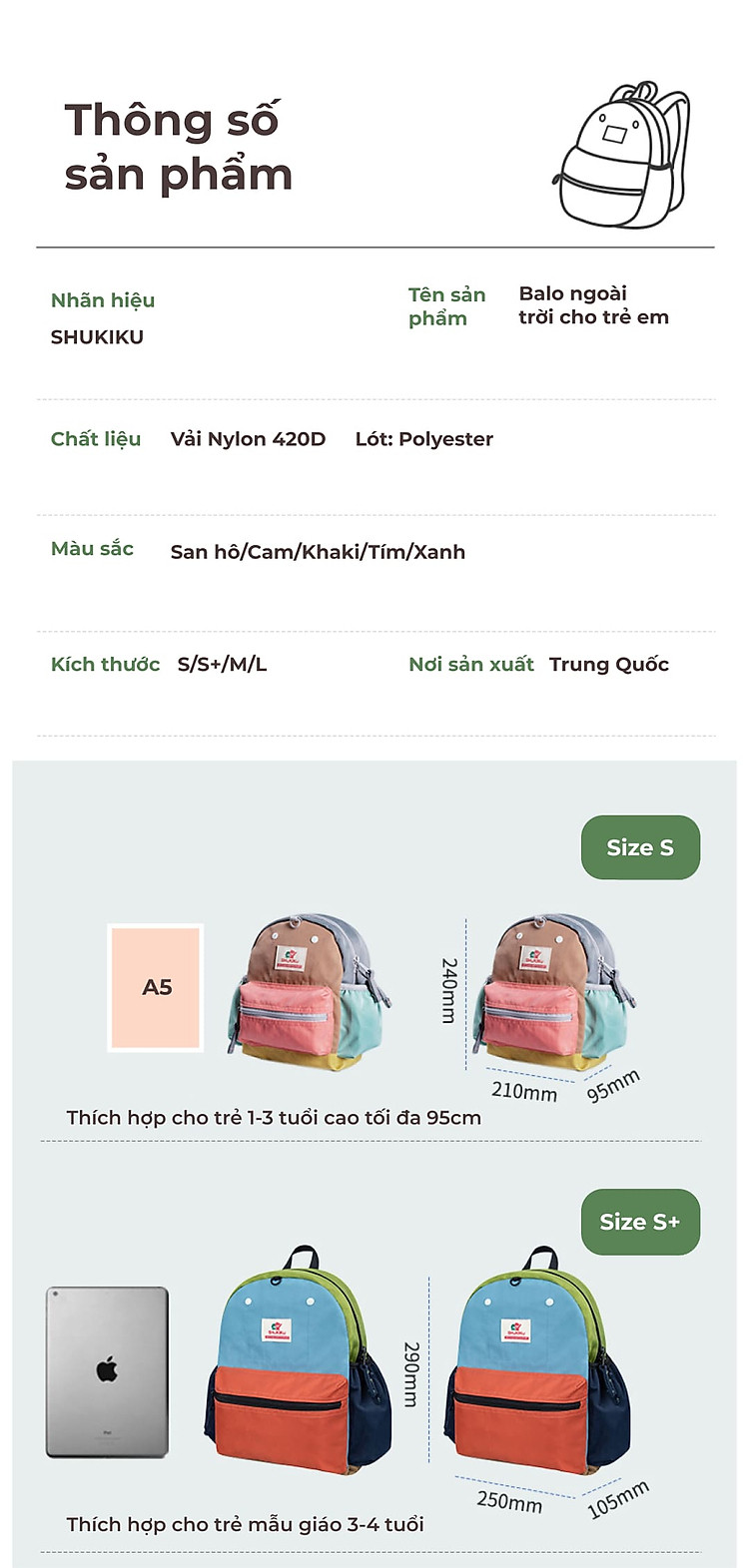Click the "San hô/Cam/Khaki/Tím/Xanh" color list

[318, 552]
